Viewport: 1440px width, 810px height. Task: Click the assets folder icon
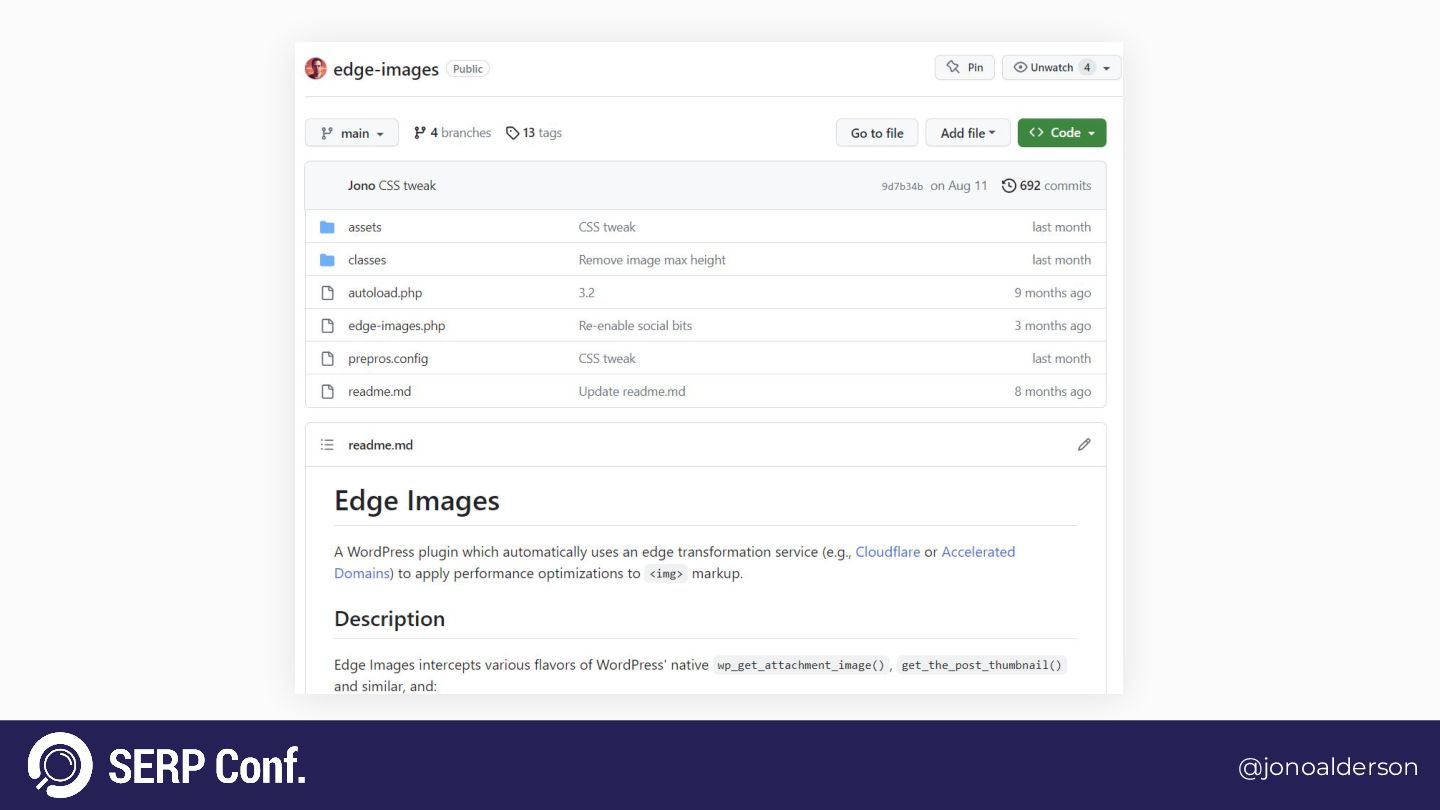pyautogui.click(x=327, y=227)
